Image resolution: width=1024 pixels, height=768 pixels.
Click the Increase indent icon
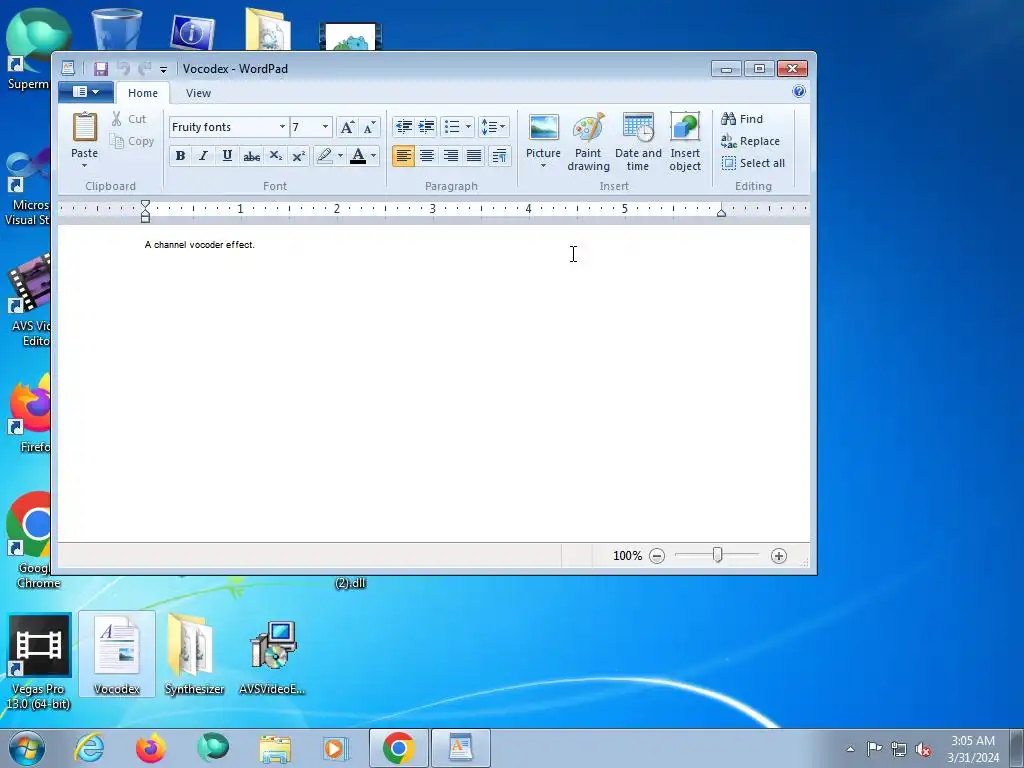click(426, 127)
